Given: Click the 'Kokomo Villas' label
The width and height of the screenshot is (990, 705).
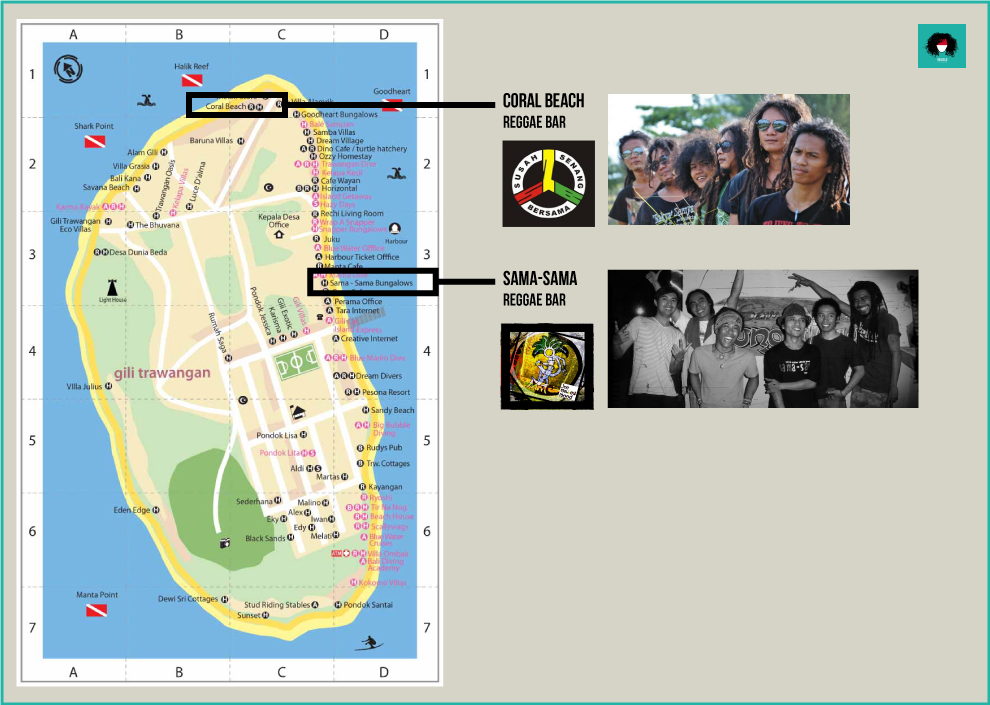Looking at the screenshot, I should 383,583.
